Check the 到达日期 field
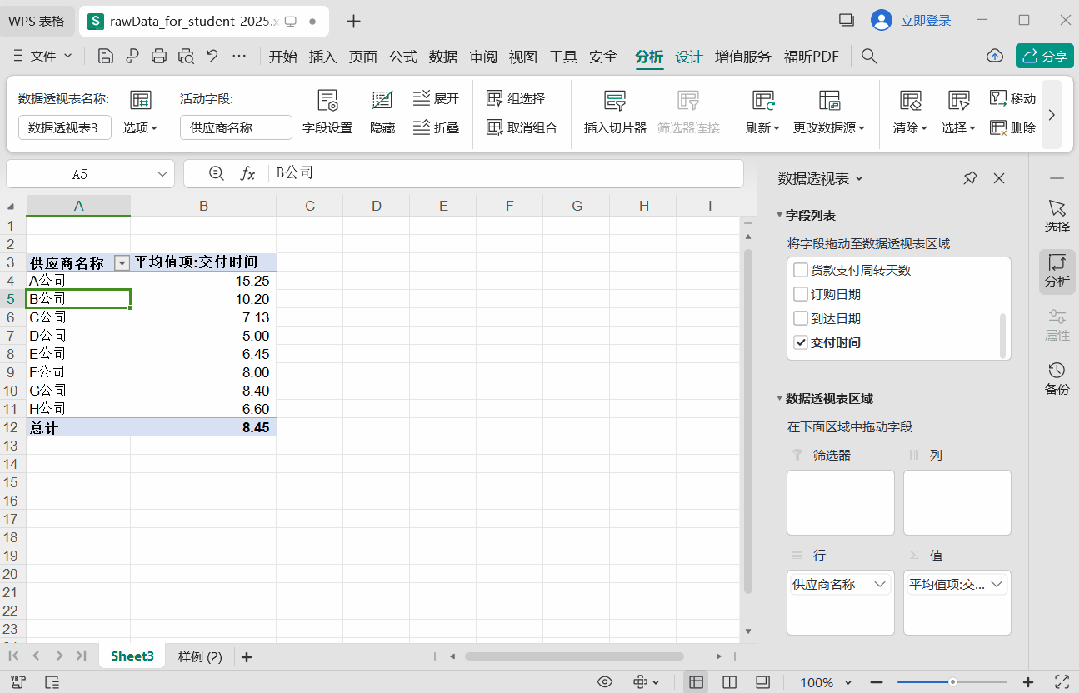The image size is (1079, 693). tap(800, 318)
